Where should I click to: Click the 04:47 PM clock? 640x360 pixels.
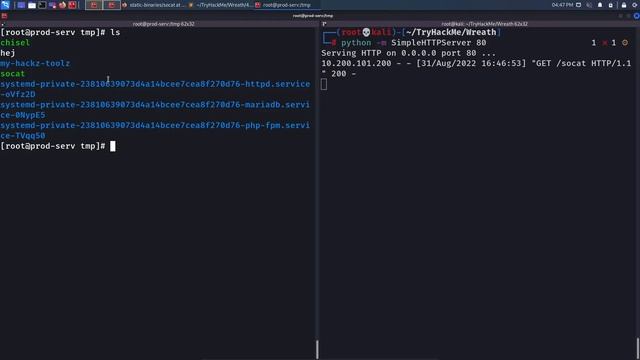click(562, 5)
